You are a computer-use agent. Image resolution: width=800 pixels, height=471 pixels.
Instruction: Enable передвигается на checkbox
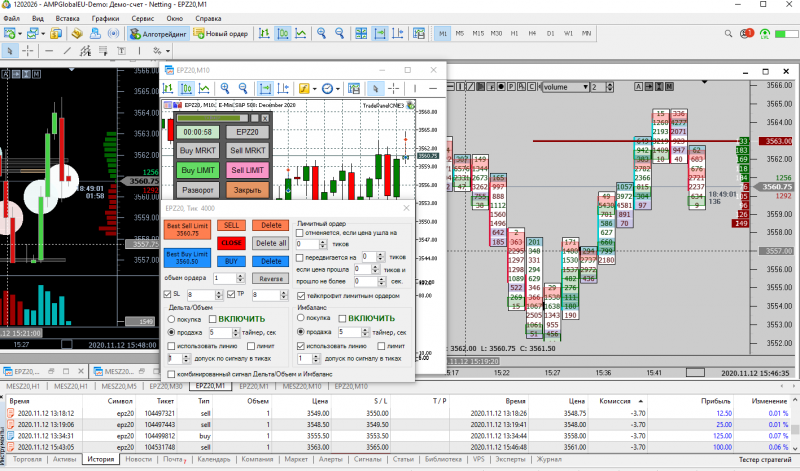click(x=299, y=257)
